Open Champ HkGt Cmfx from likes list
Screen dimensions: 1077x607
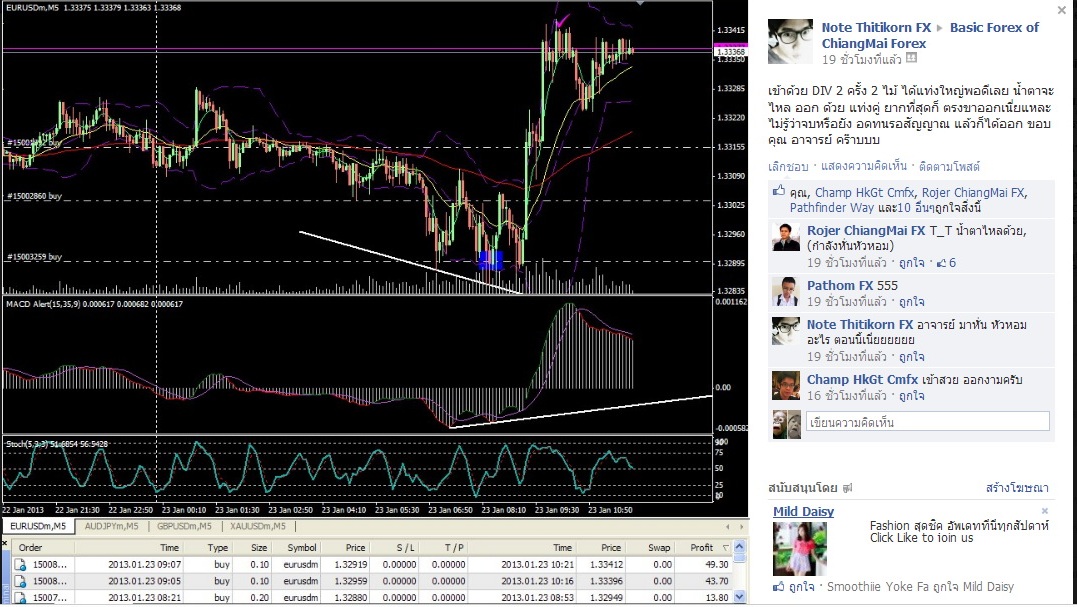click(x=864, y=193)
